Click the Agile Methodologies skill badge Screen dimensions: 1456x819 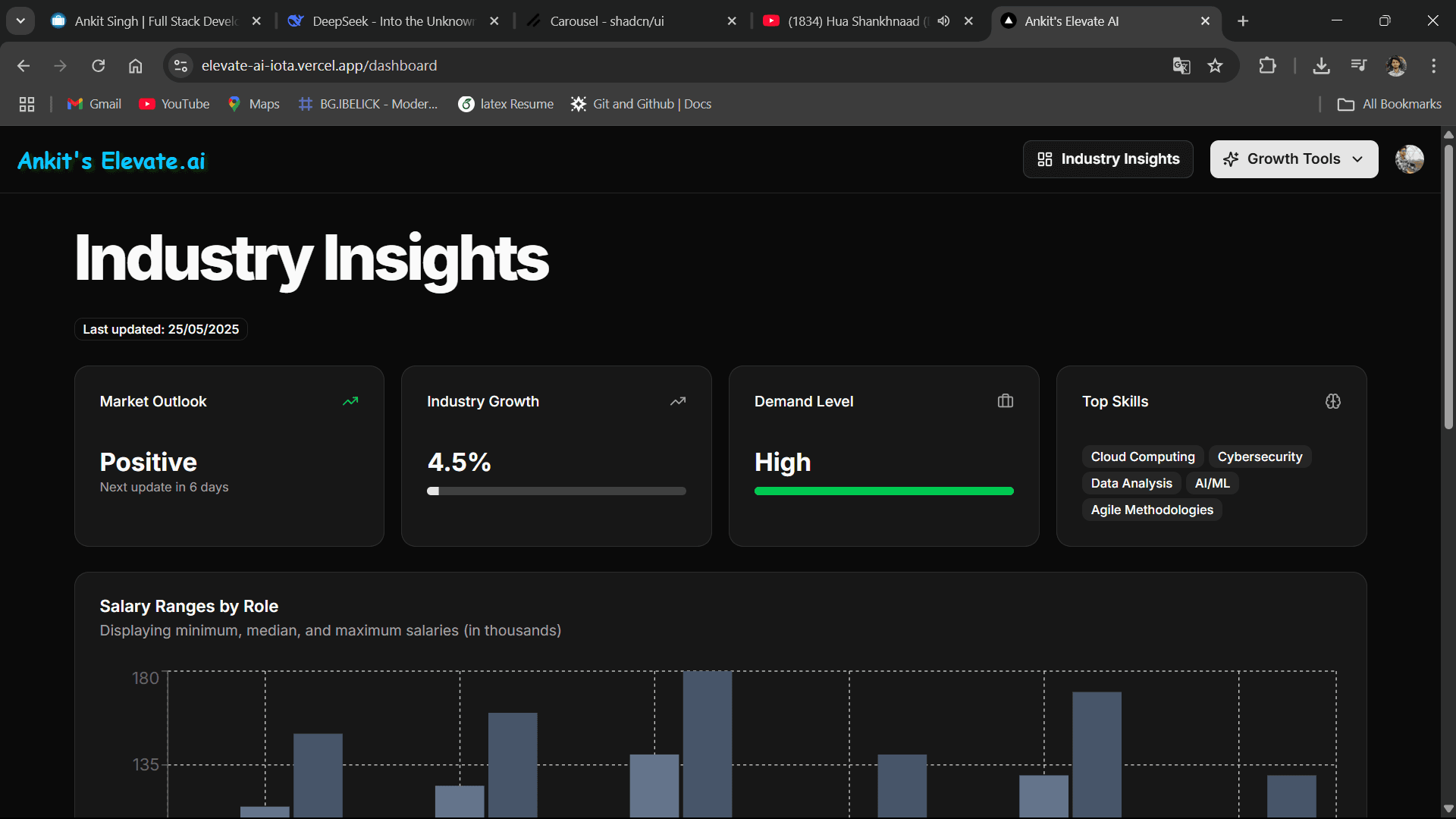pyautogui.click(x=1152, y=510)
